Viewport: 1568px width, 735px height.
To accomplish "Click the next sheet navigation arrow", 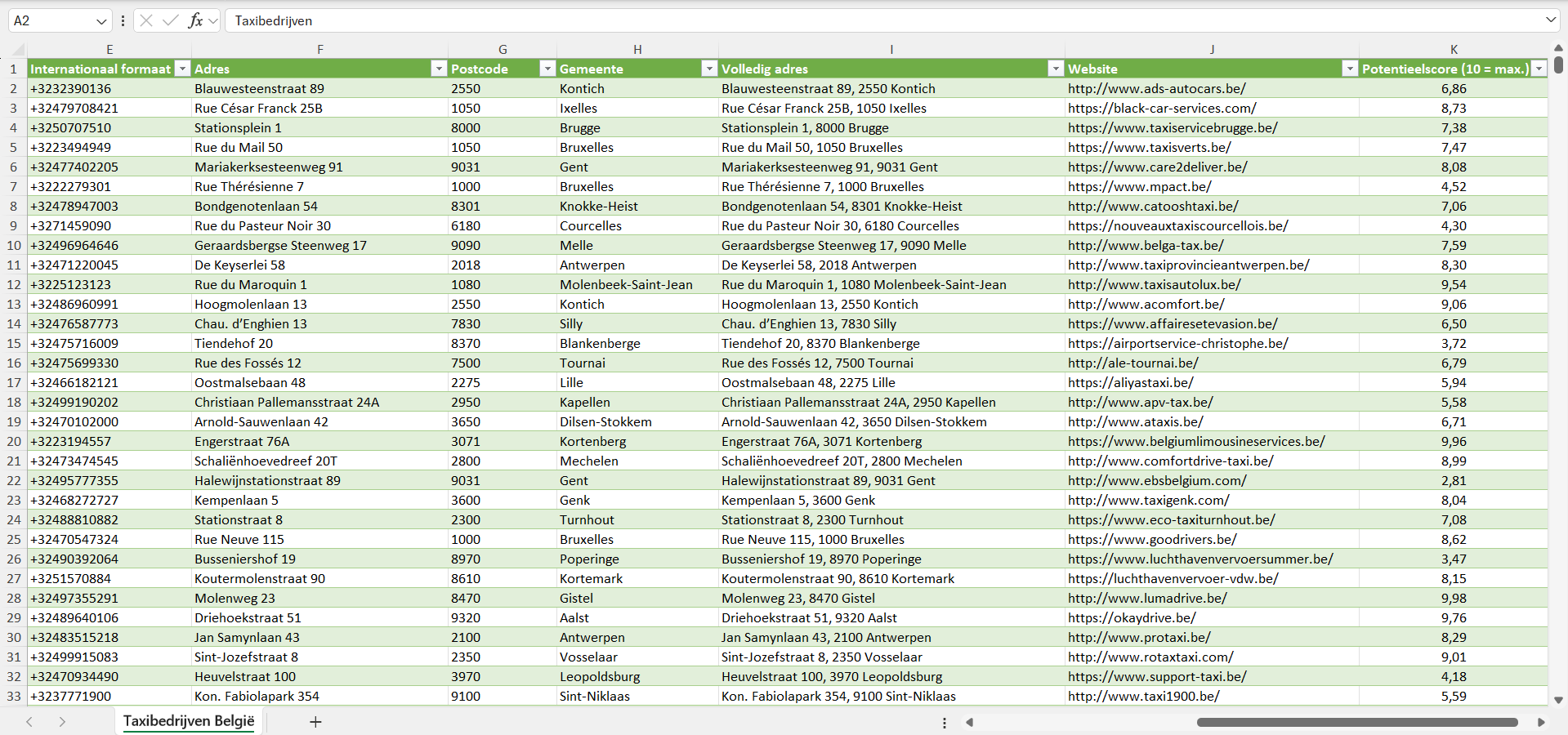I will 62,722.
